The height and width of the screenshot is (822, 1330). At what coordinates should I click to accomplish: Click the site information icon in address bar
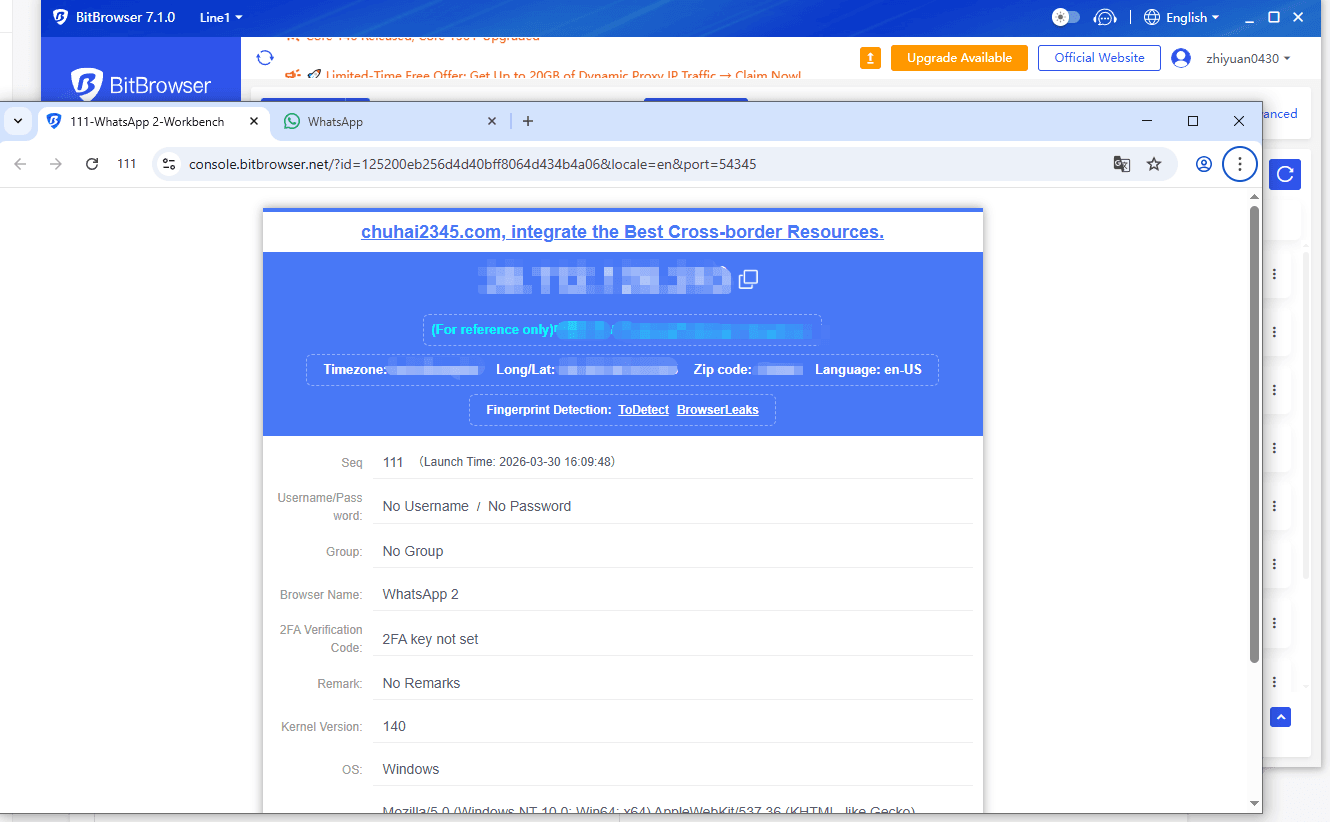tap(169, 164)
